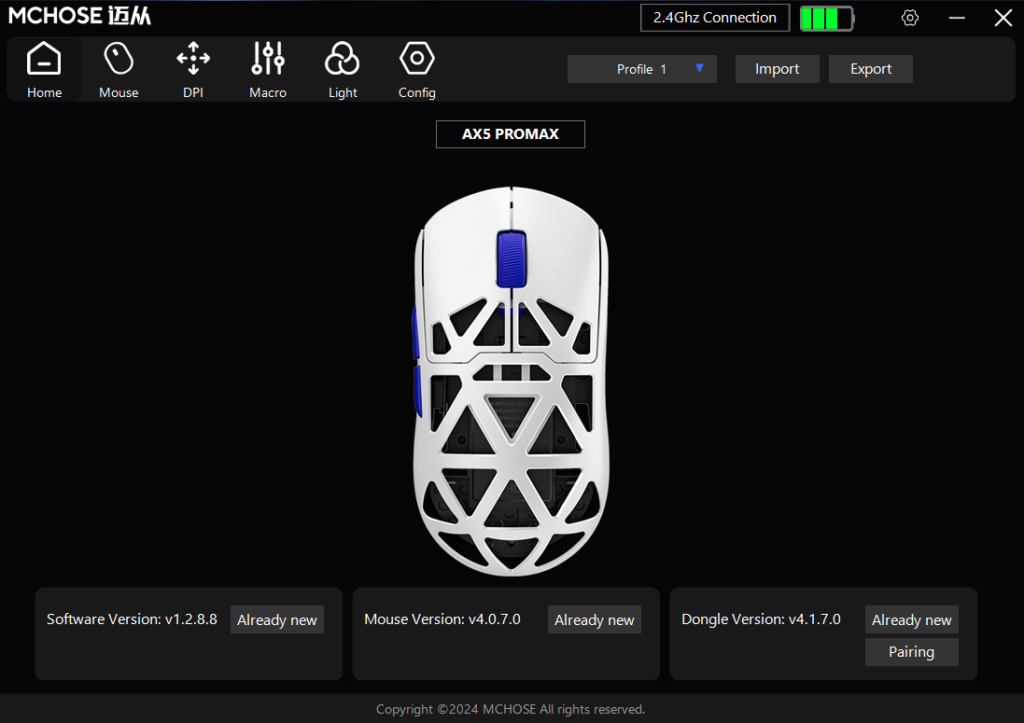Image resolution: width=1024 pixels, height=723 pixels.
Task: Export the current profile
Action: pos(870,69)
